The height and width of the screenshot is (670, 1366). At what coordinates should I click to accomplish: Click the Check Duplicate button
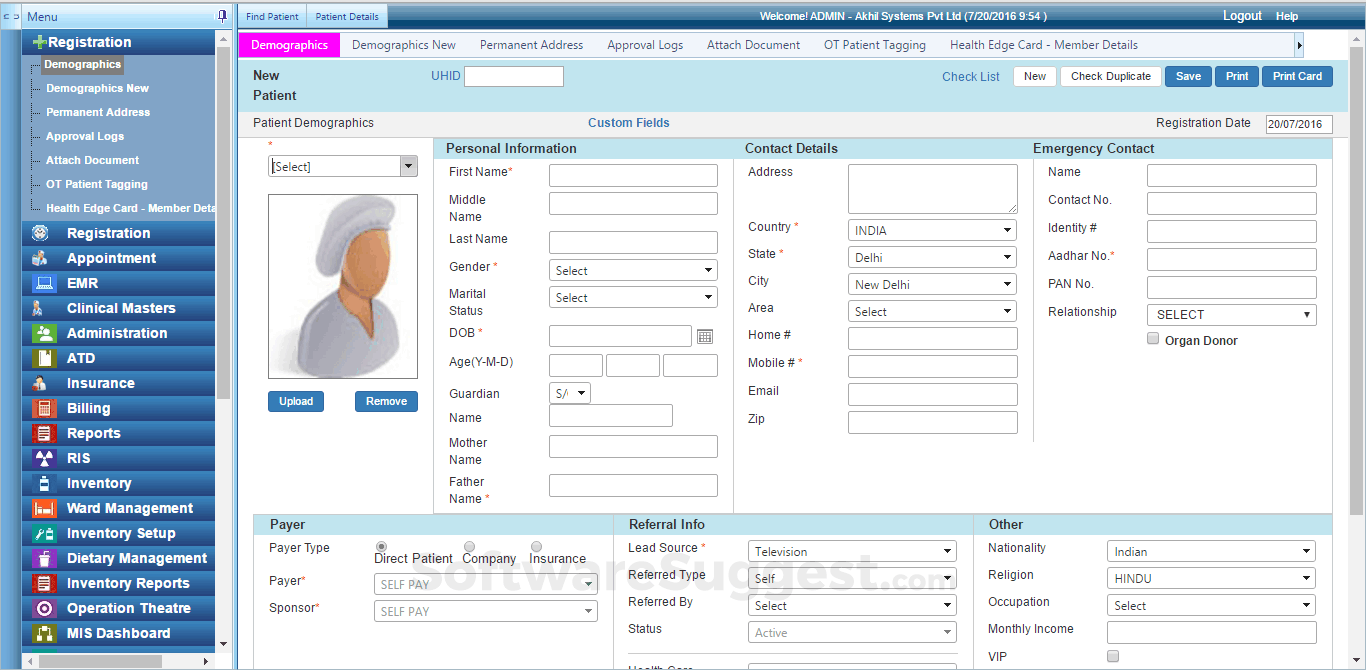(1110, 76)
